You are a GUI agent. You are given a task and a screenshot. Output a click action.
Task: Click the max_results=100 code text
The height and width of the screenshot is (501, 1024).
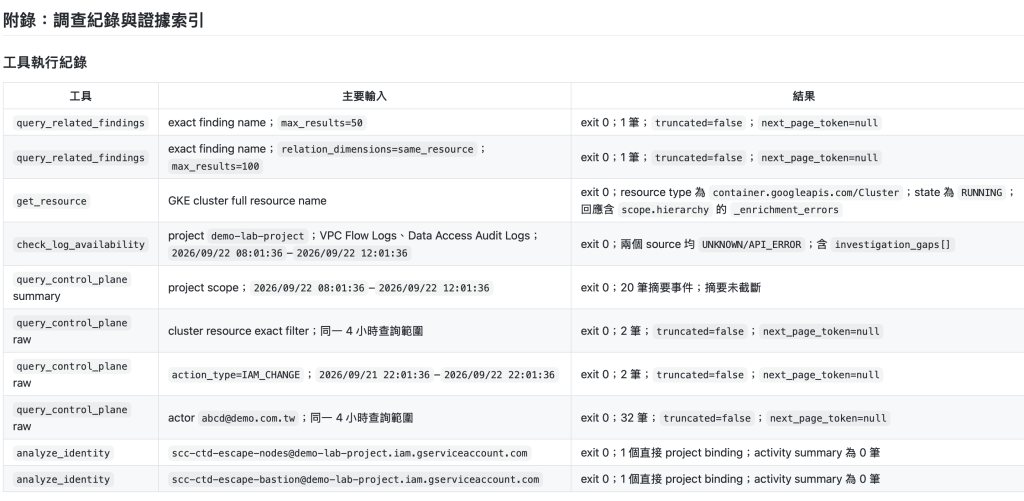point(216,167)
